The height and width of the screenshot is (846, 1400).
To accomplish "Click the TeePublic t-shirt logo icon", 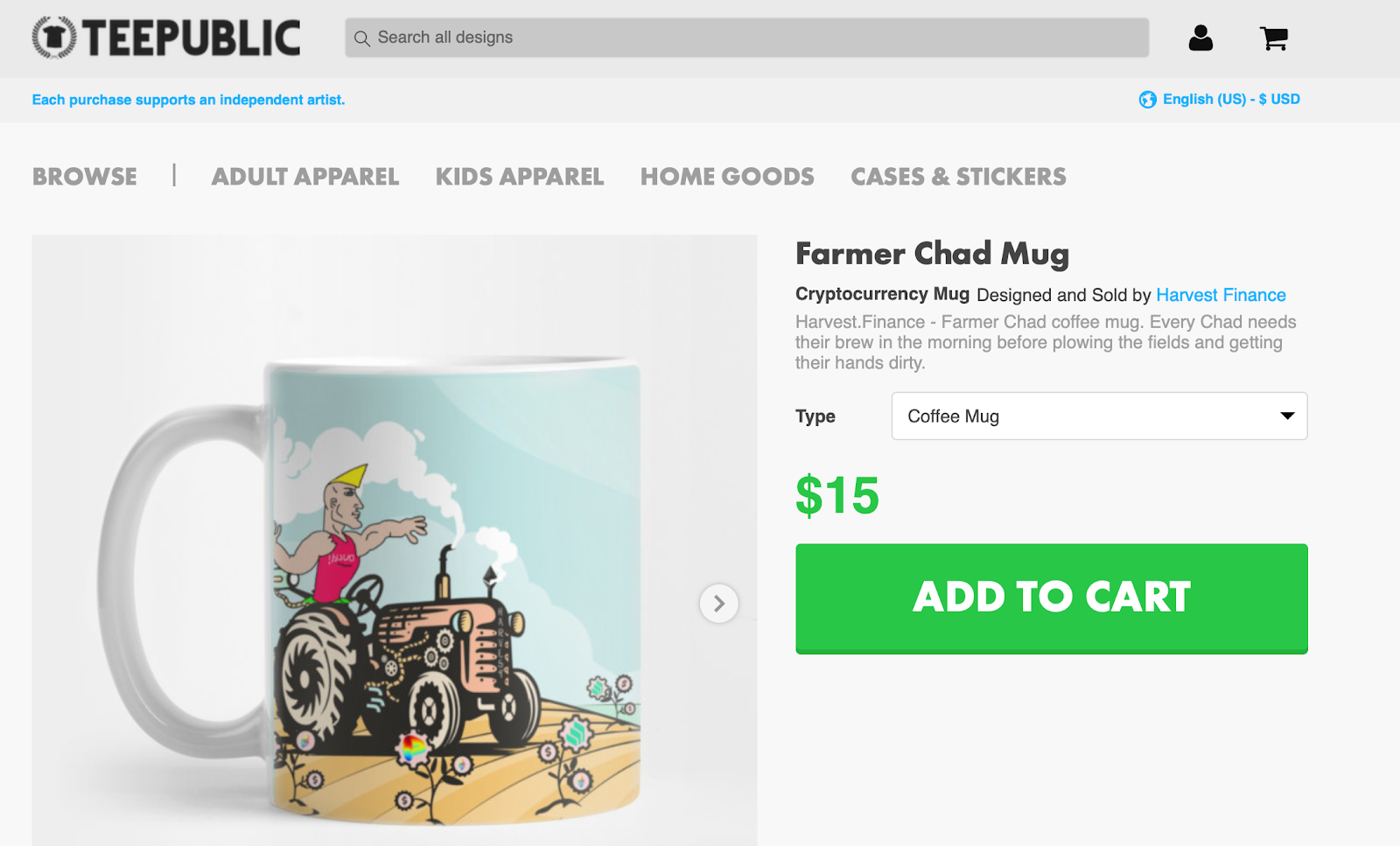I will point(54,38).
